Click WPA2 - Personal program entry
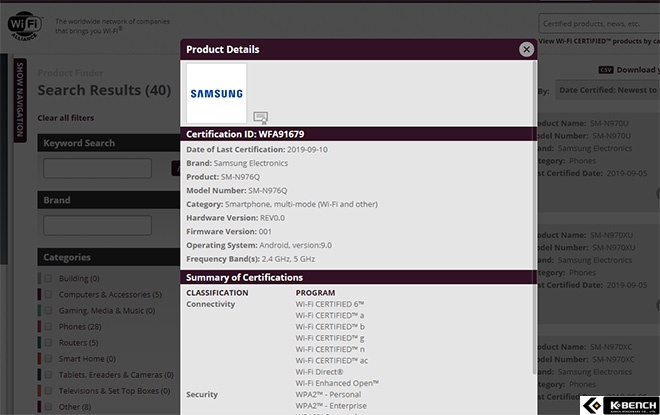The height and width of the screenshot is (415, 660). (328, 394)
